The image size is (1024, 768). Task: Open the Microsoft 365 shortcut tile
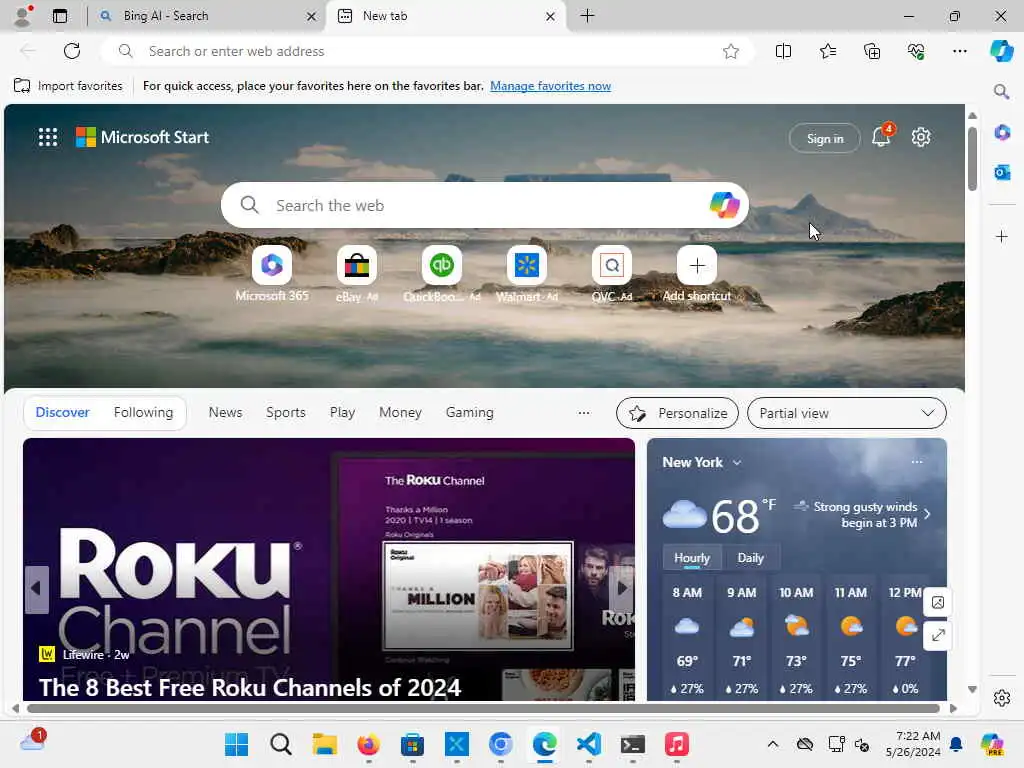pyautogui.click(x=272, y=265)
